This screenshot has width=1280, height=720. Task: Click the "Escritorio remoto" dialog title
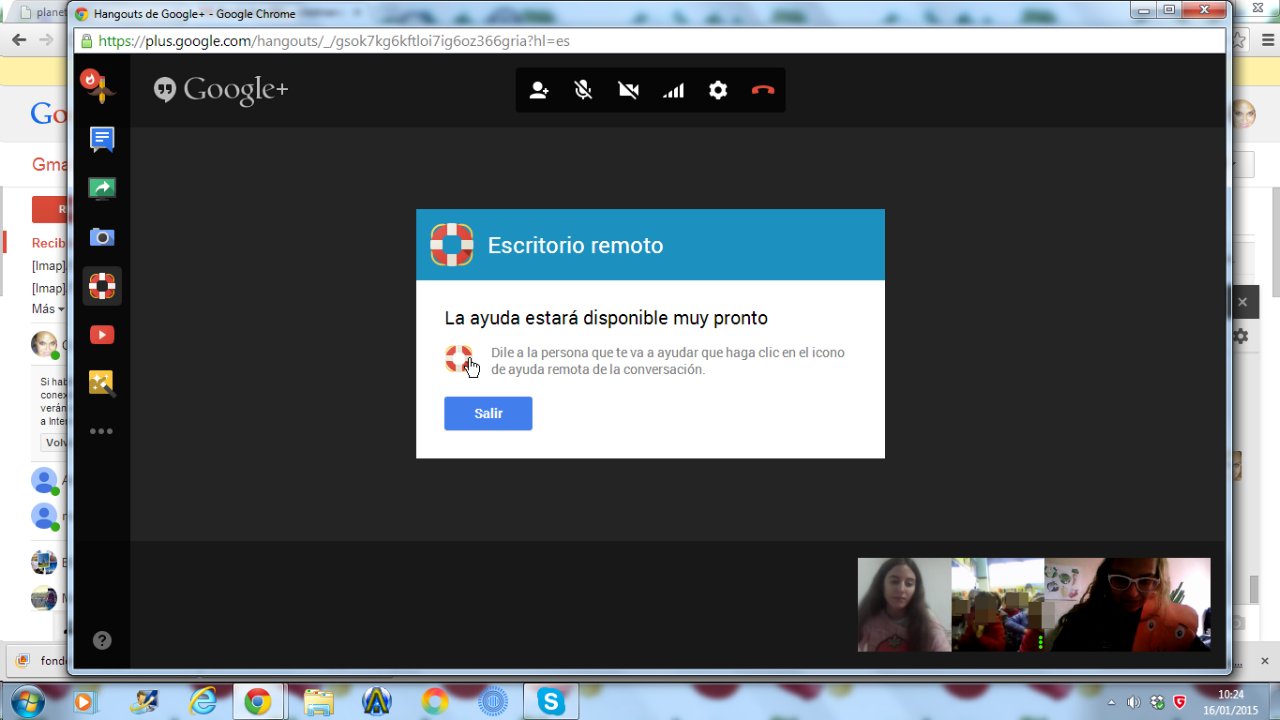[575, 245]
